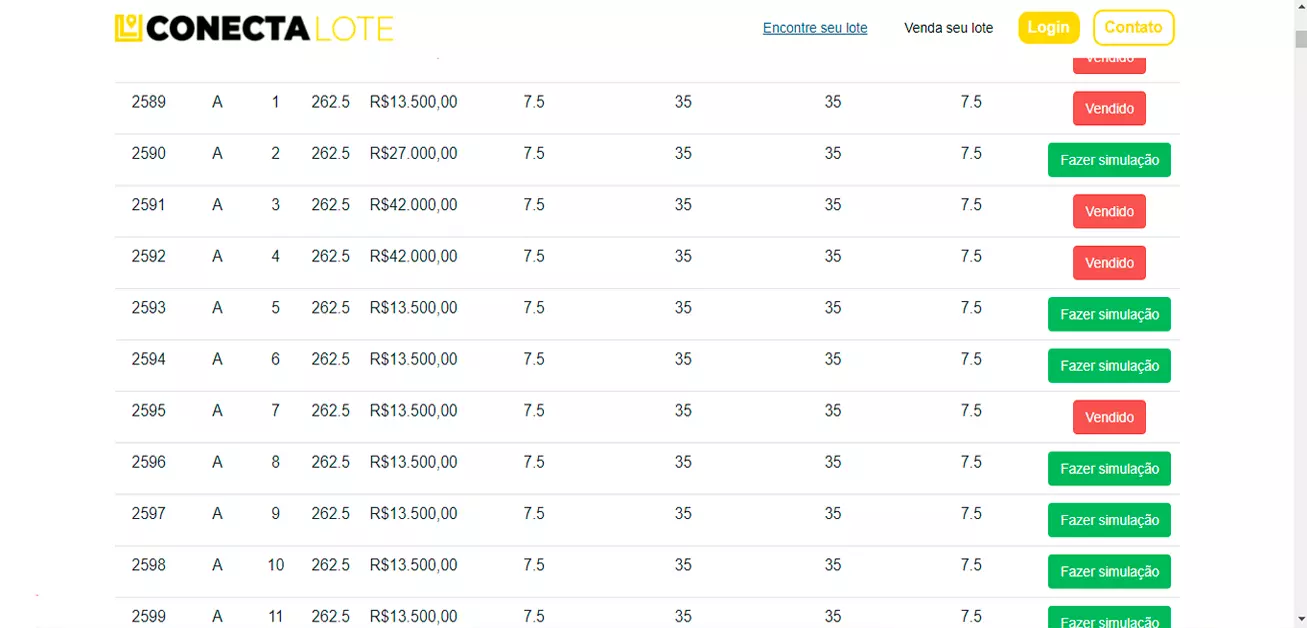Viewport: 1307px width, 628px height.
Task: Select lot ID 2595 cell
Action: 149,411
